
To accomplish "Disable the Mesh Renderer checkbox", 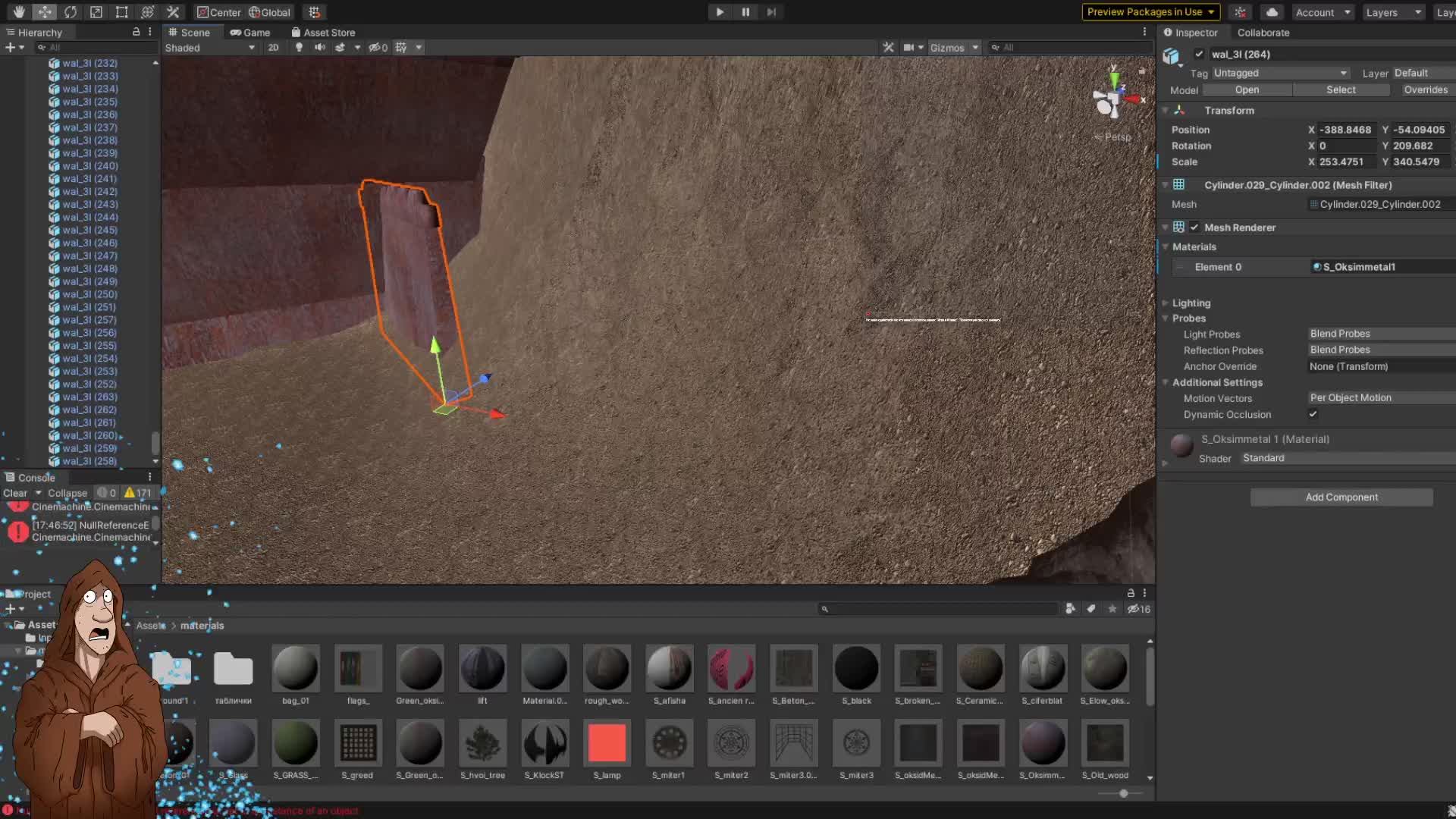I will [x=1194, y=227].
